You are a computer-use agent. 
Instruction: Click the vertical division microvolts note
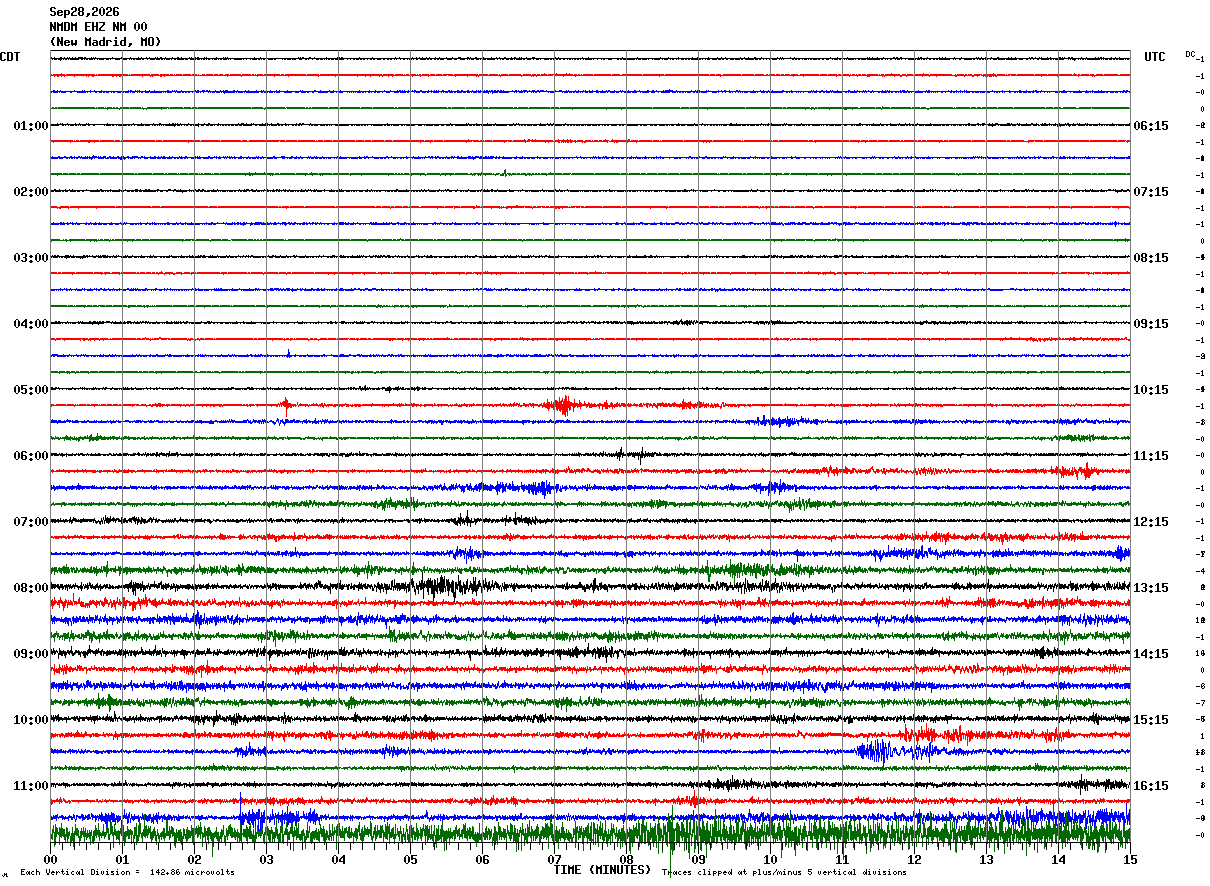point(127,872)
